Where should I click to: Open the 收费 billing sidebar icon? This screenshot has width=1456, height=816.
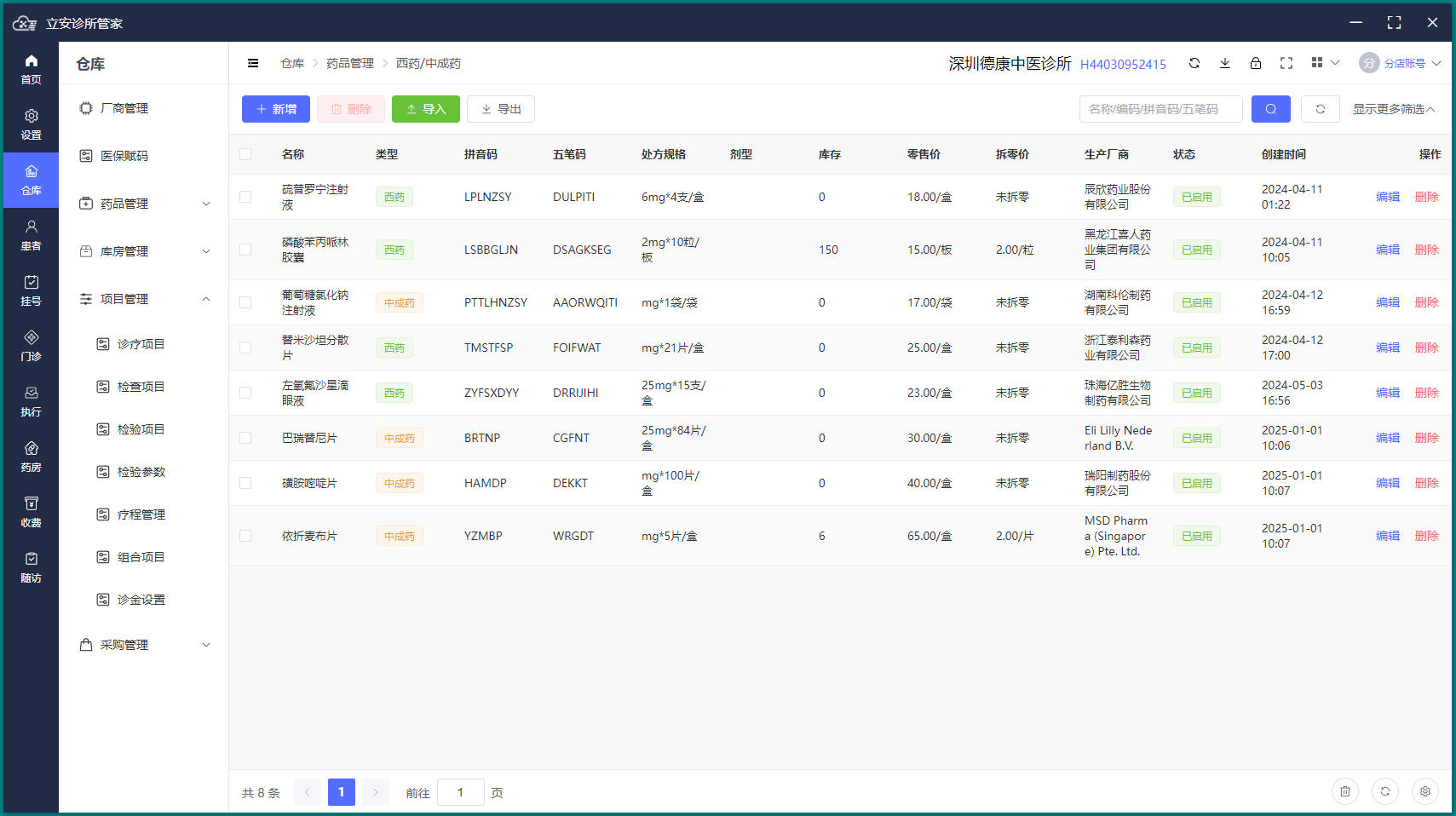[31, 512]
